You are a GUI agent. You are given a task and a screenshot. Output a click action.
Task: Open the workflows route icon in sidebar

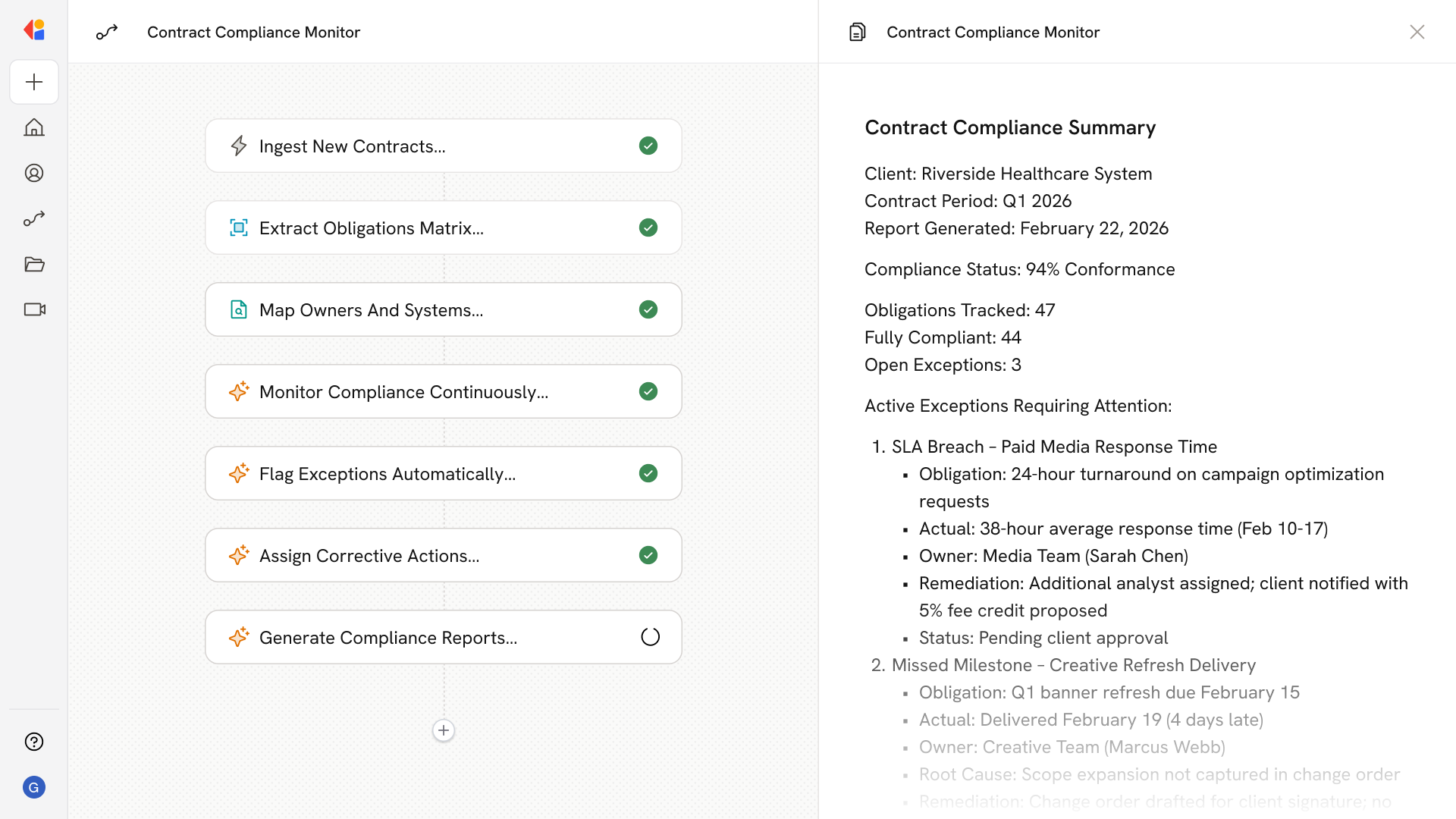(34, 218)
